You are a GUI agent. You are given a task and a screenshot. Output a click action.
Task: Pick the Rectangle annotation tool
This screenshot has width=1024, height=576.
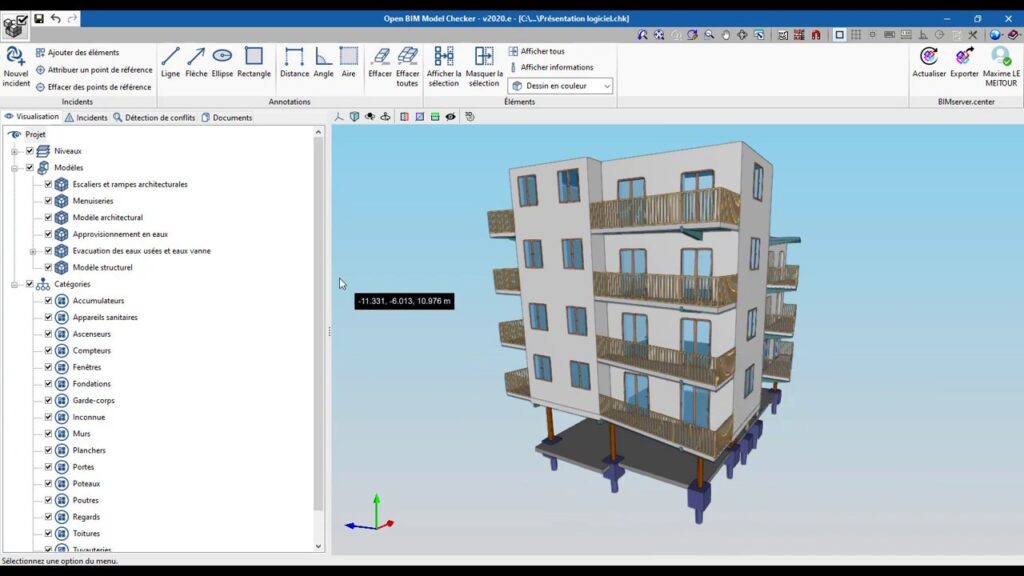(254, 61)
